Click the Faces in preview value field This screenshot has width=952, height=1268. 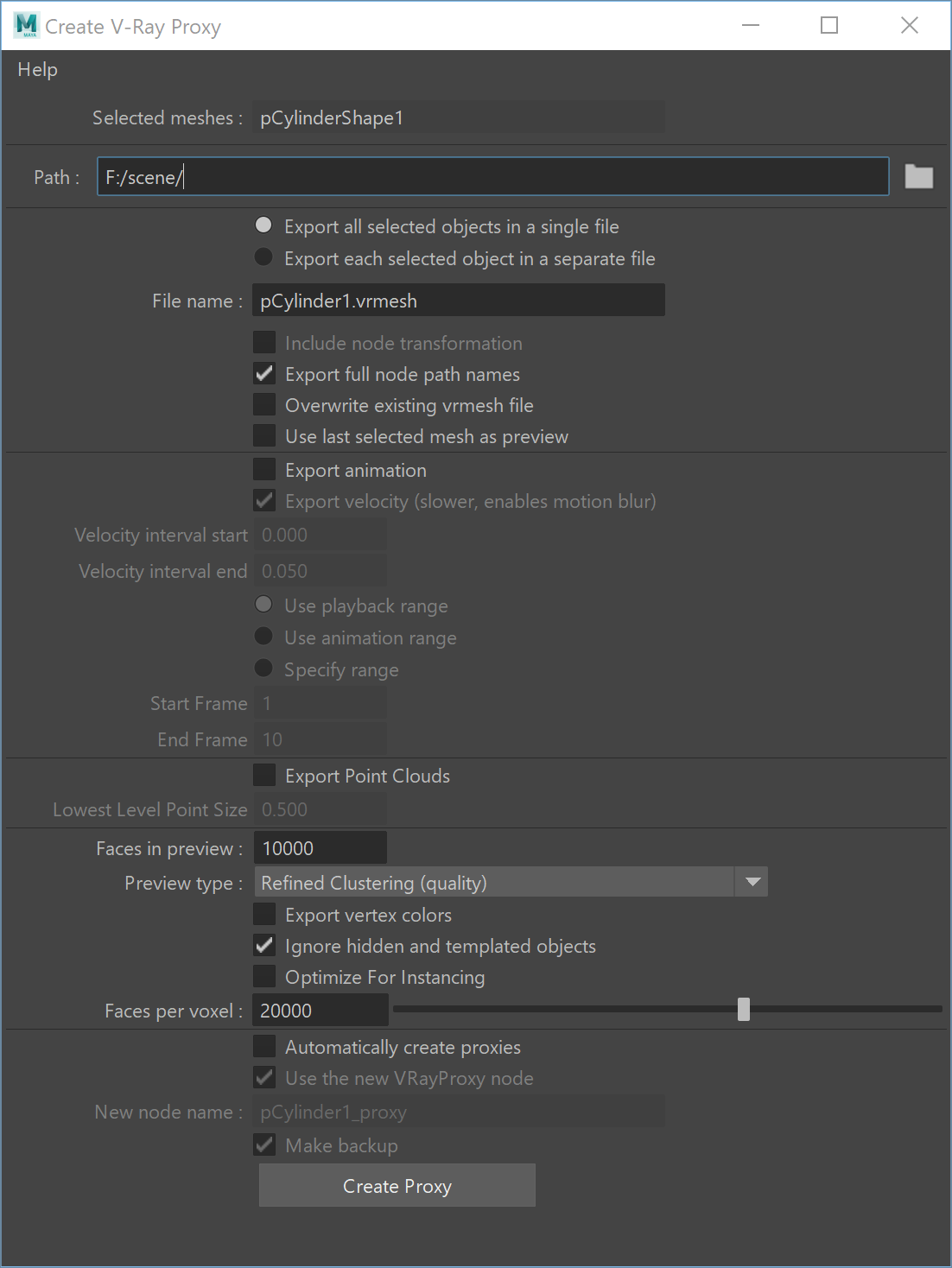[x=321, y=848]
